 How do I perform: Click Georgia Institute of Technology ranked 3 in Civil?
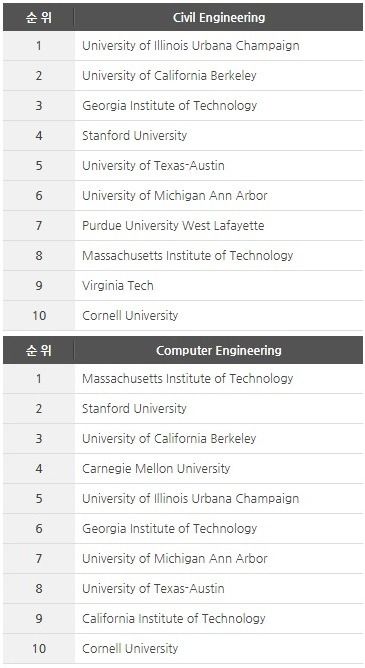(x=170, y=105)
